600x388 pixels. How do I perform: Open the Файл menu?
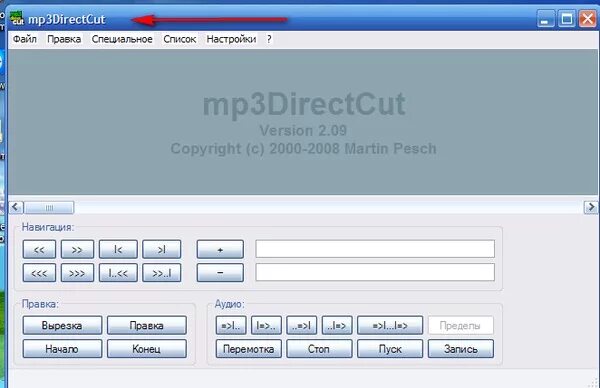(x=25, y=39)
